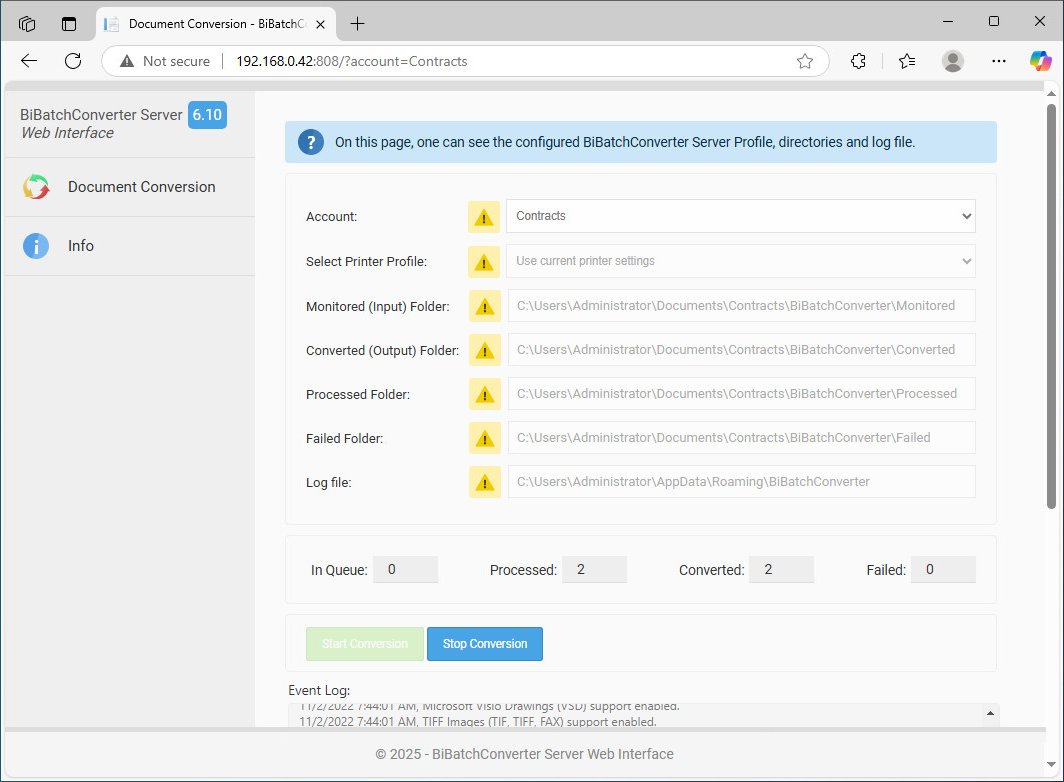Click warning icon beside Account field

pos(484,217)
